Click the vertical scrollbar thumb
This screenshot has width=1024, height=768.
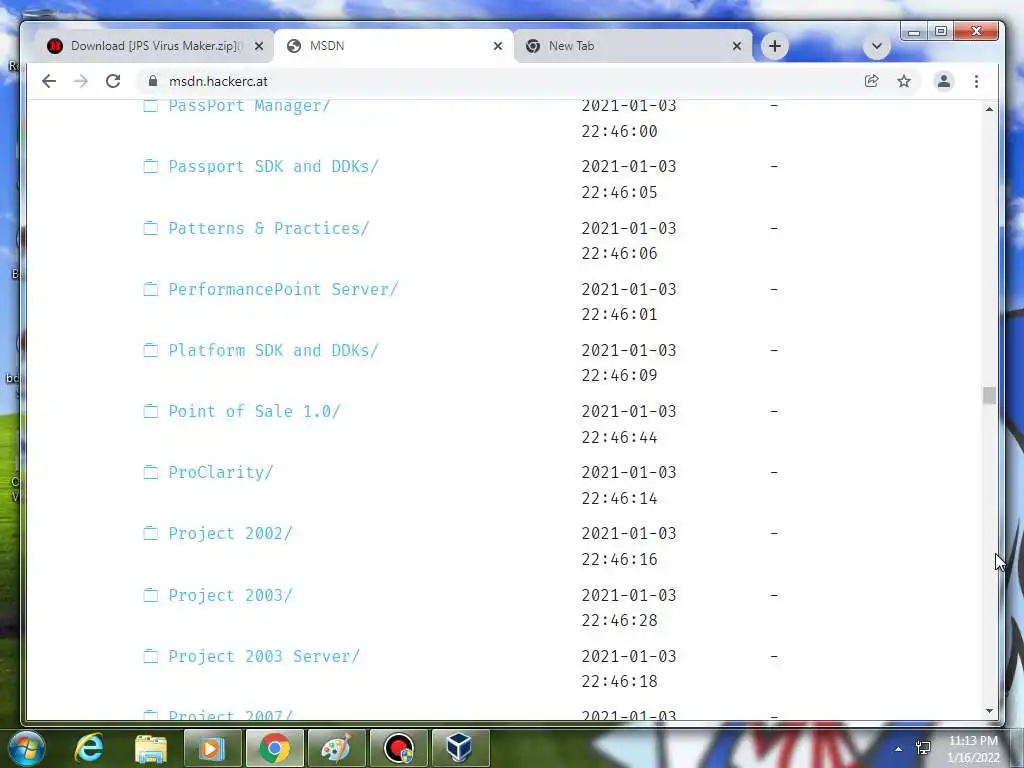click(989, 395)
